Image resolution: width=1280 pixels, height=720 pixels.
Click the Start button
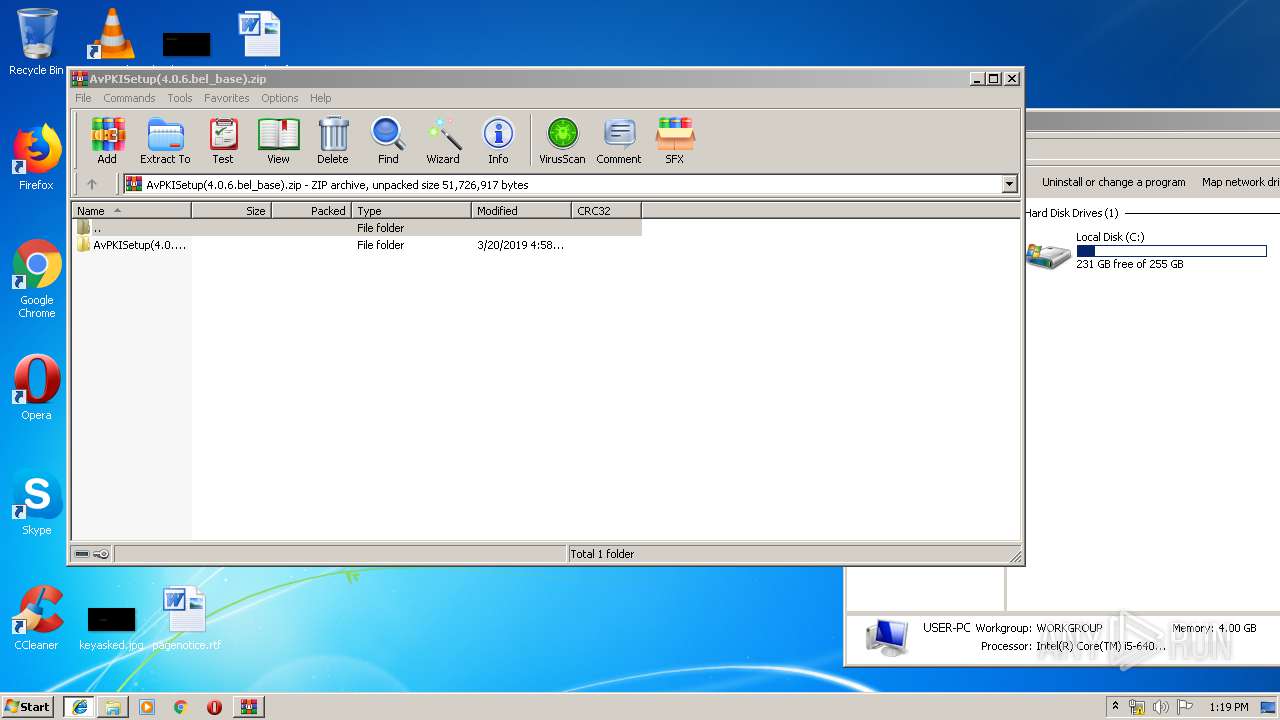point(28,706)
